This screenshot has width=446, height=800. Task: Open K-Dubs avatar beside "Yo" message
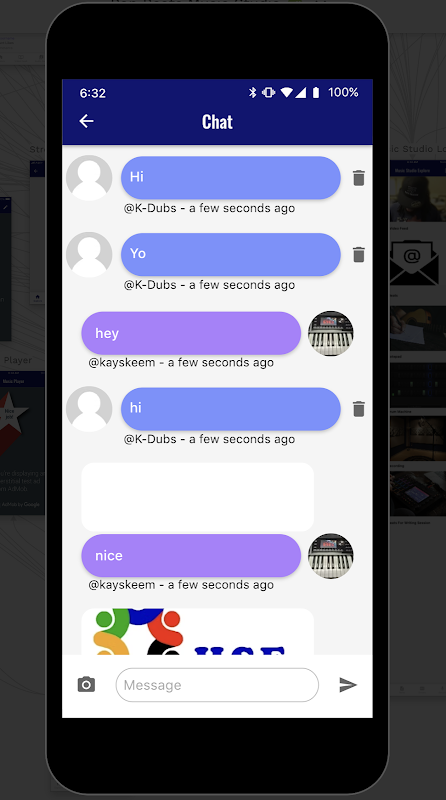[89, 255]
